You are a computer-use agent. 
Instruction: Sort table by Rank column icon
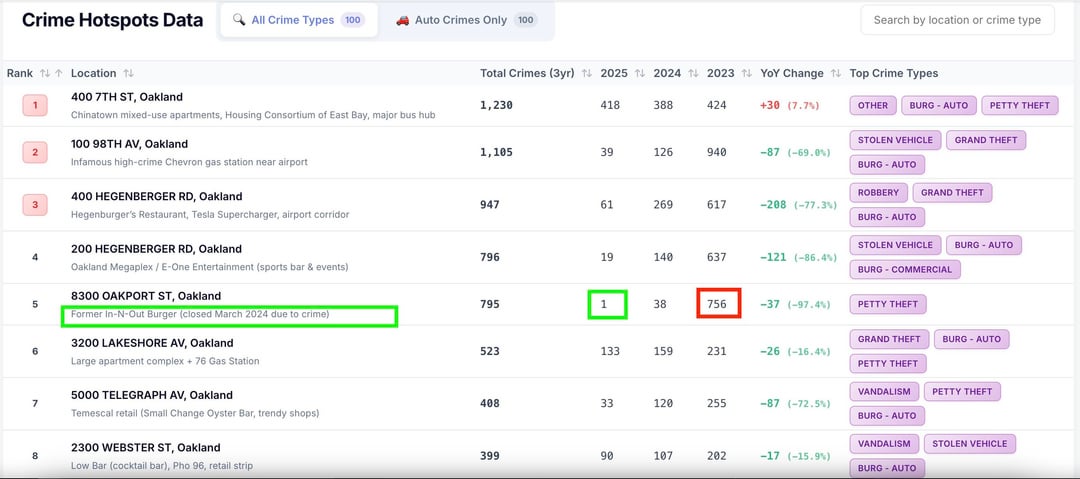[44, 73]
